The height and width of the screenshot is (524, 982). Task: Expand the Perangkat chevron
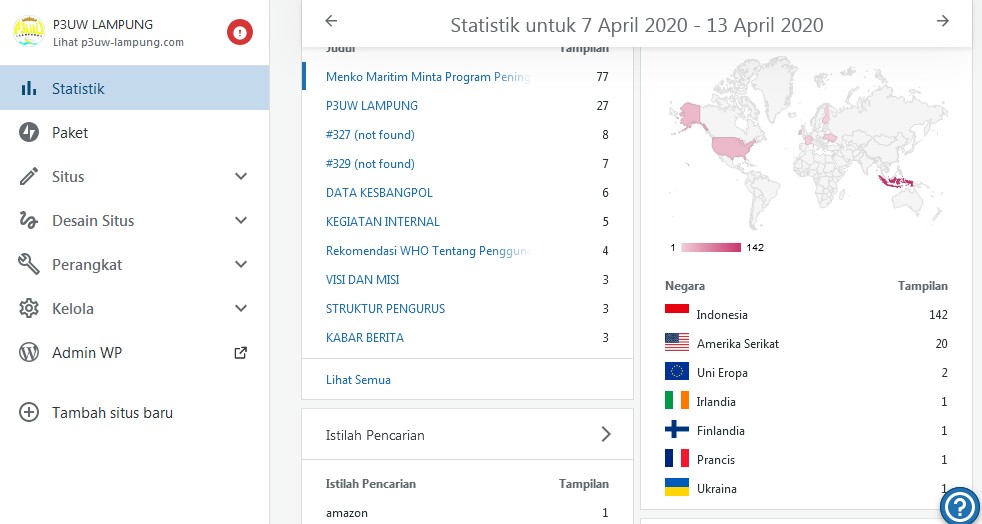[x=240, y=264]
